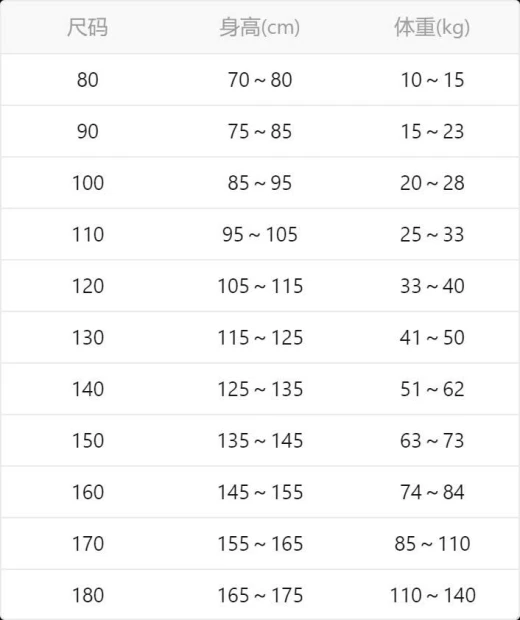
Task: Click the 尺码 column header
Action: [x=87, y=28]
